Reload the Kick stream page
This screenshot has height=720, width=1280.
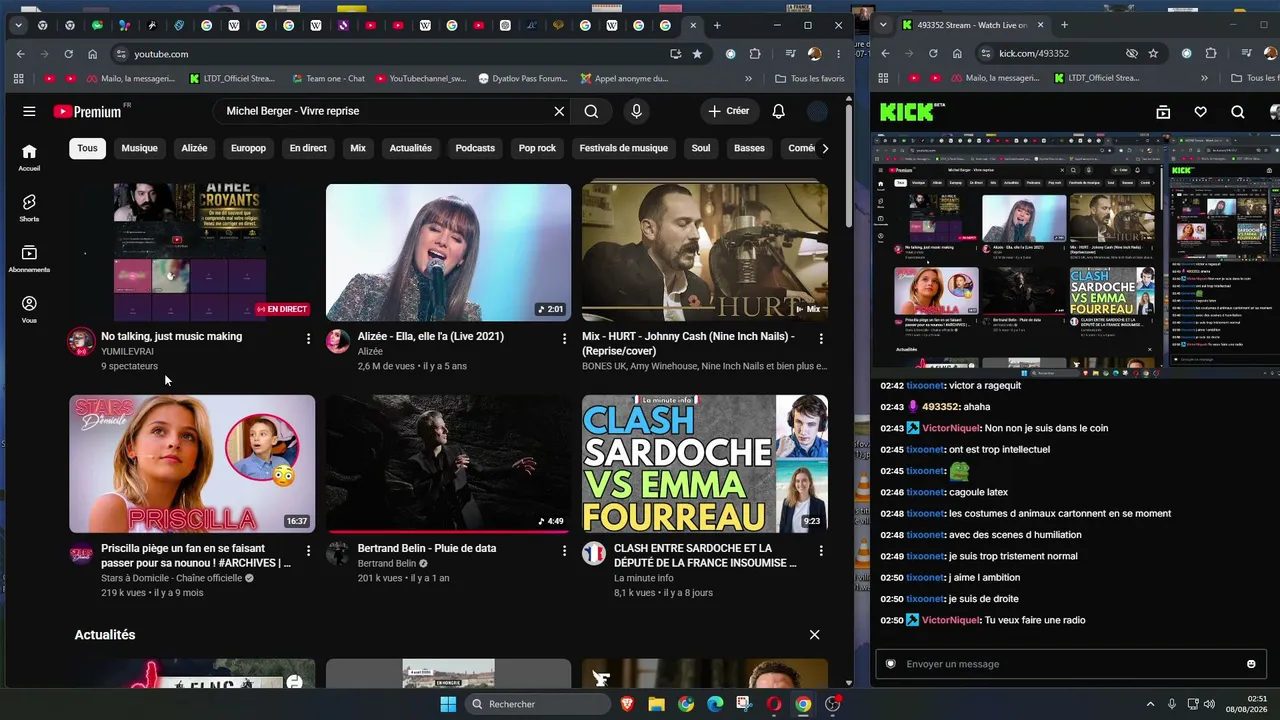933,54
